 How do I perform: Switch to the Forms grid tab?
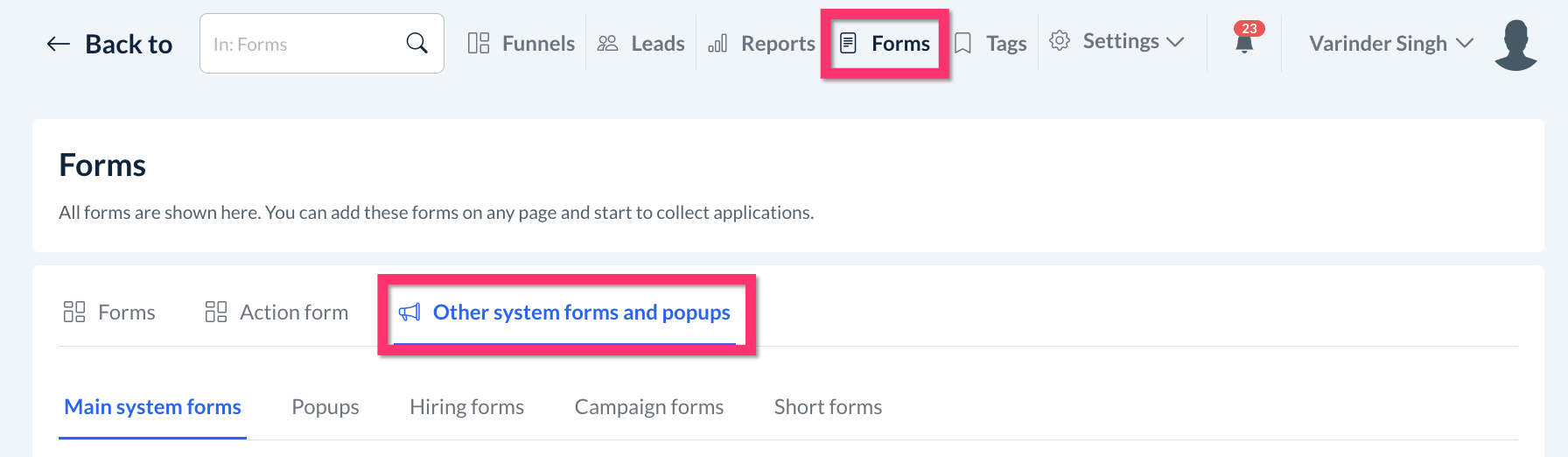click(x=109, y=313)
